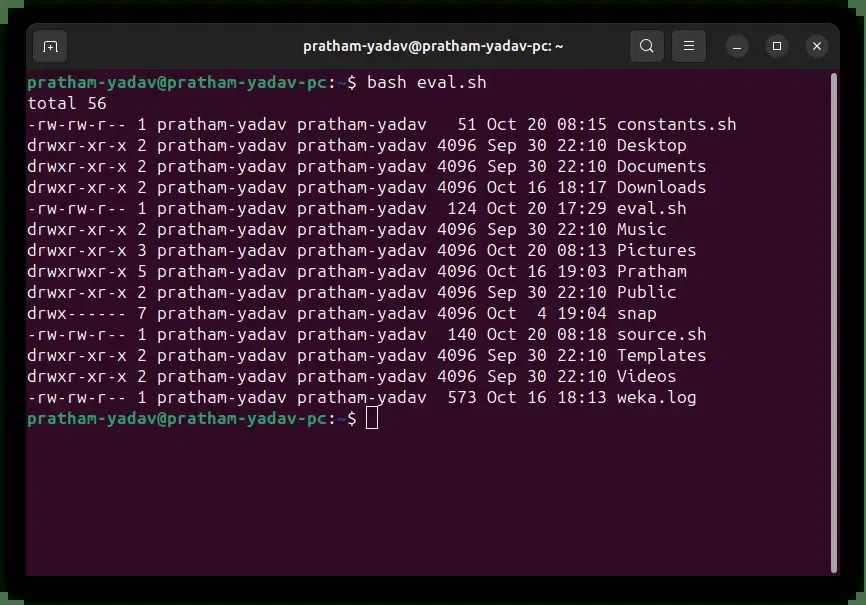Click the size 140 of source.sh
866x605 pixels.
coord(461,334)
